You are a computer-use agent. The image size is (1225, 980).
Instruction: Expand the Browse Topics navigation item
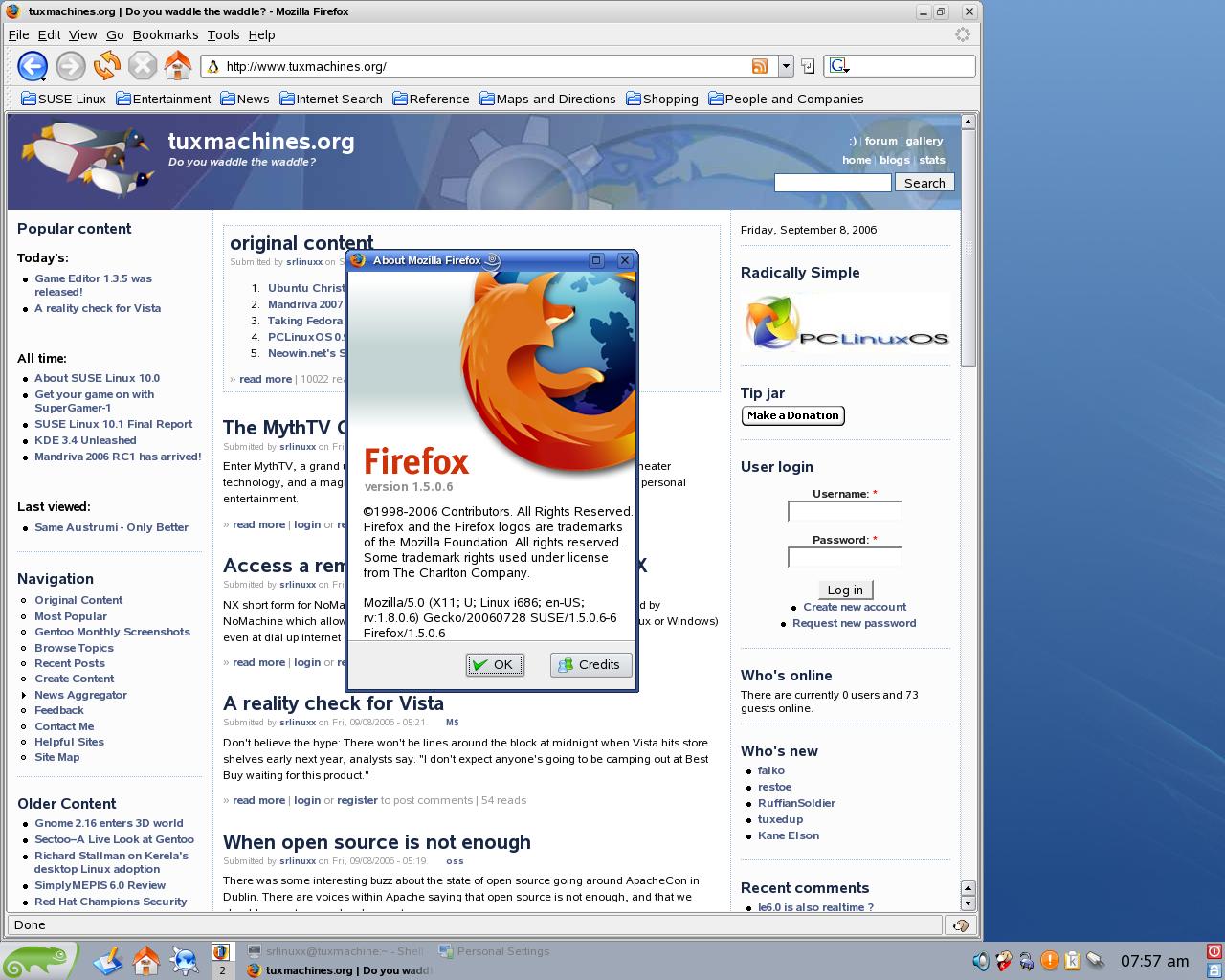[74, 648]
